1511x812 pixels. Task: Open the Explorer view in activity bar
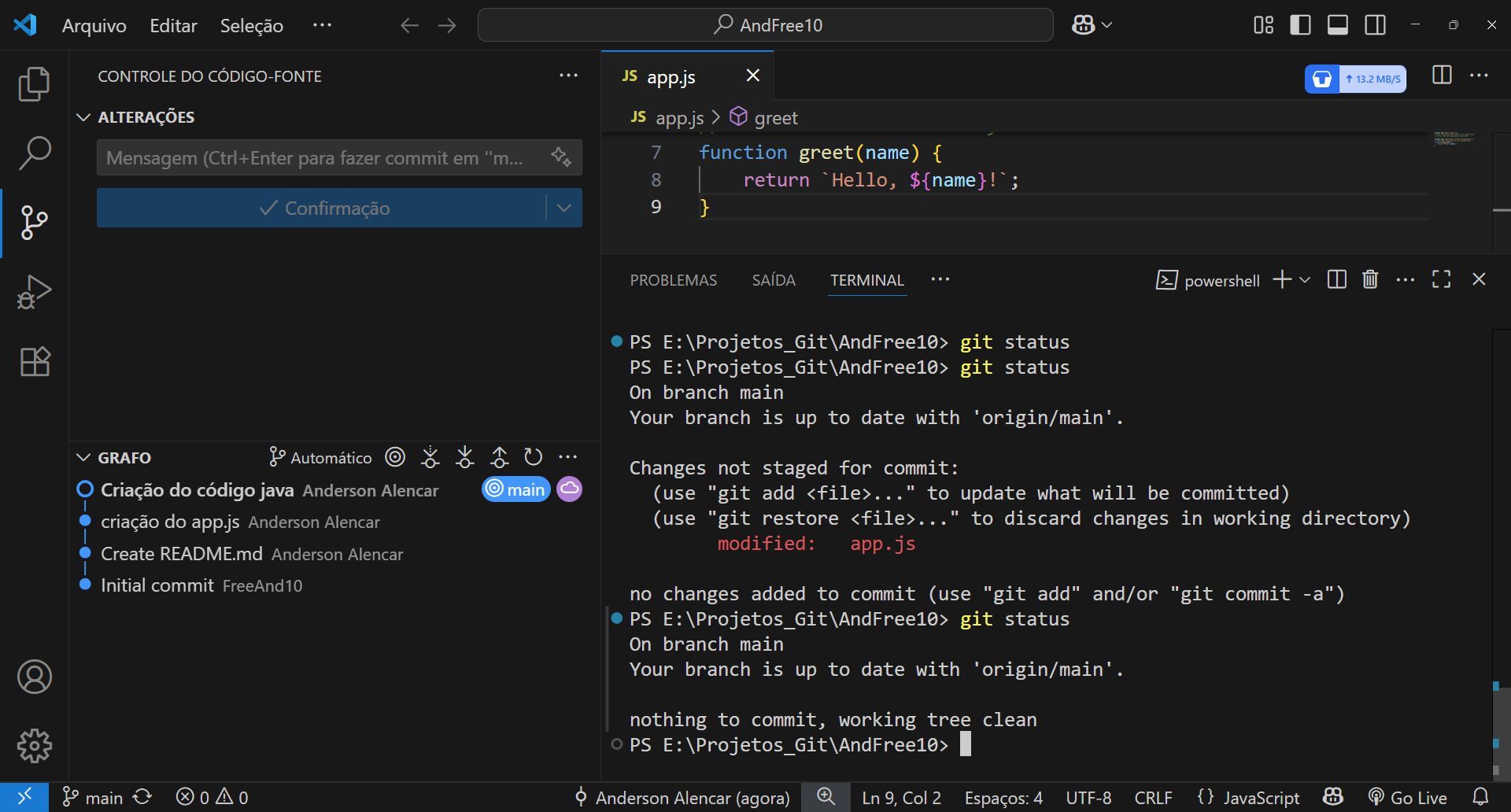[34, 84]
